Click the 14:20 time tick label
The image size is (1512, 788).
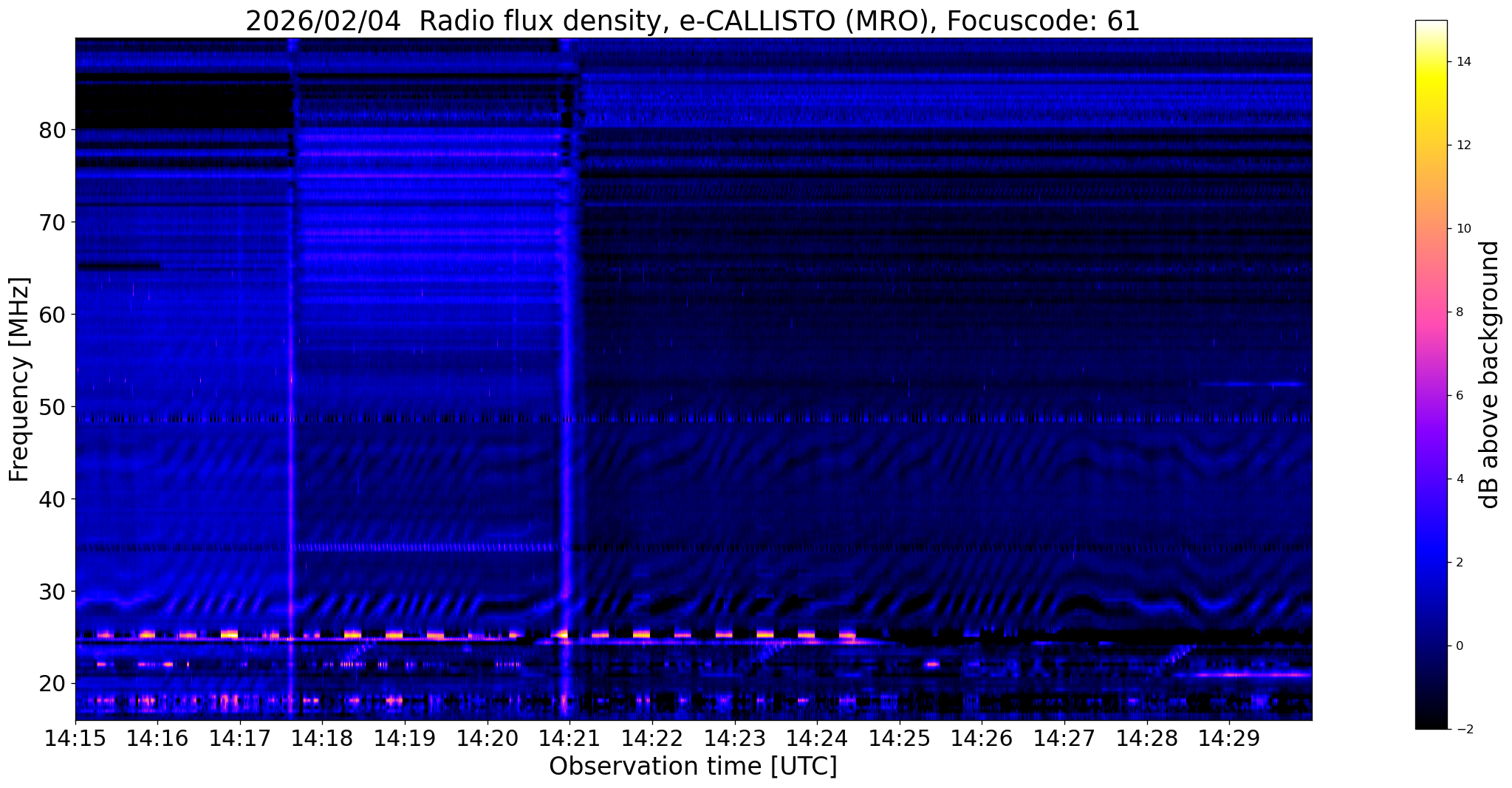487,739
